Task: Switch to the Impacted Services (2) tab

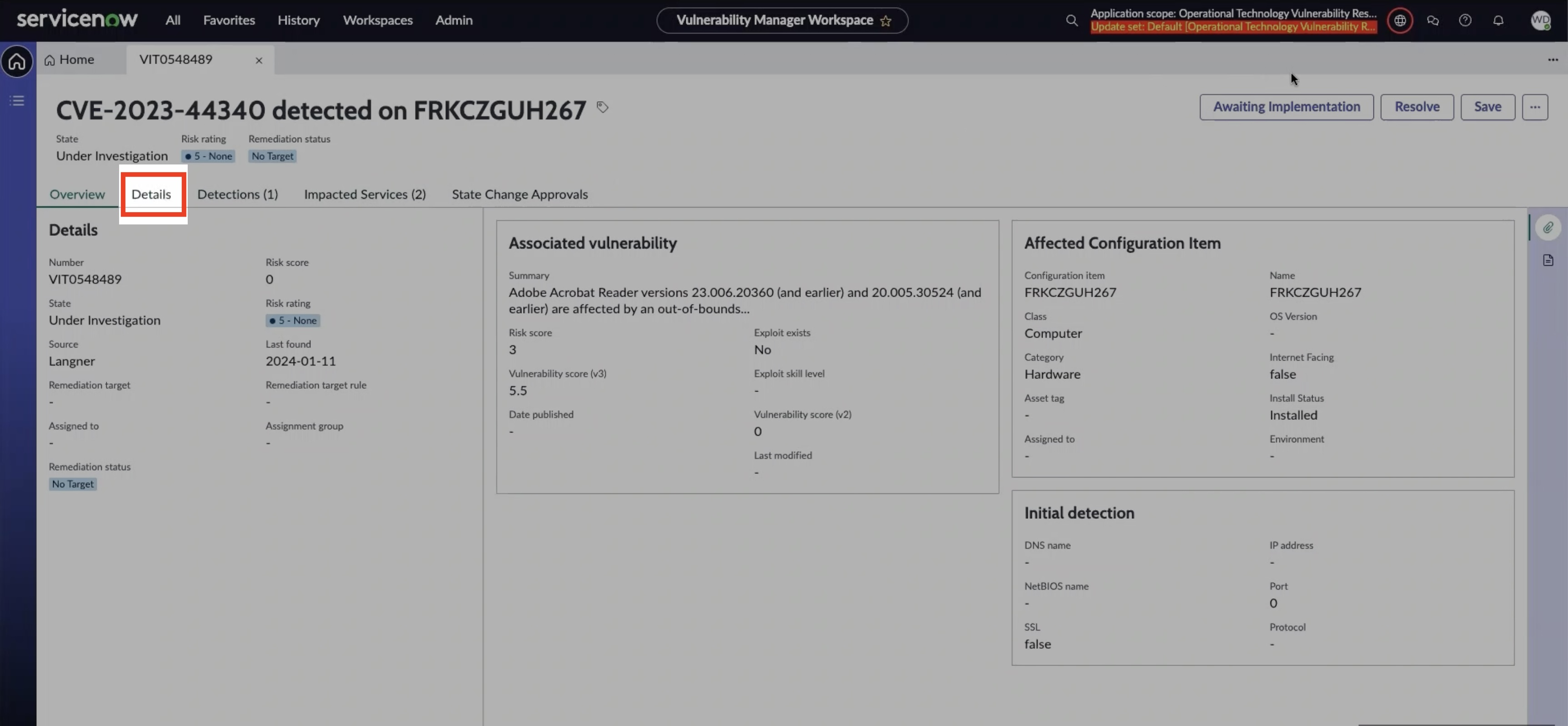Action: click(365, 194)
